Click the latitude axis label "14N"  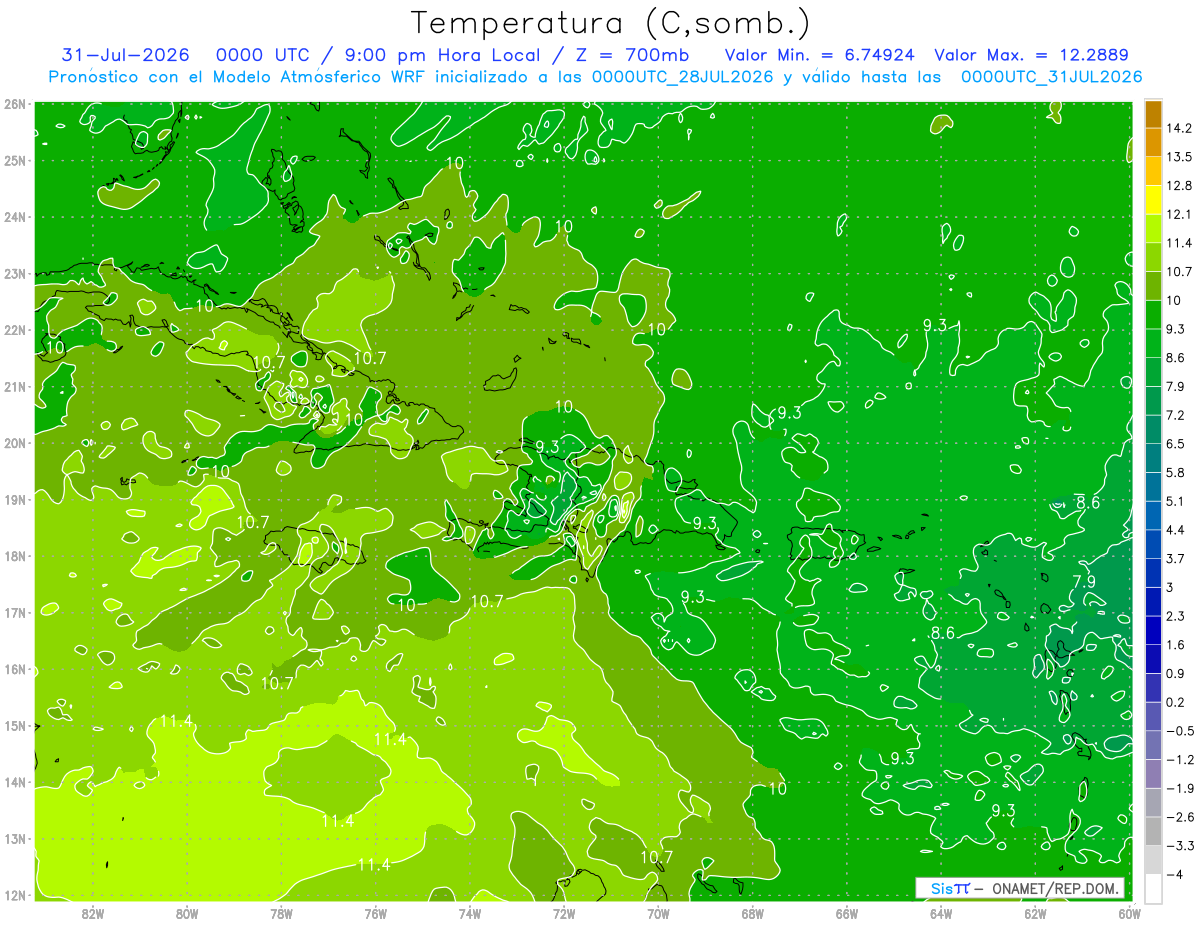point(15,782)
